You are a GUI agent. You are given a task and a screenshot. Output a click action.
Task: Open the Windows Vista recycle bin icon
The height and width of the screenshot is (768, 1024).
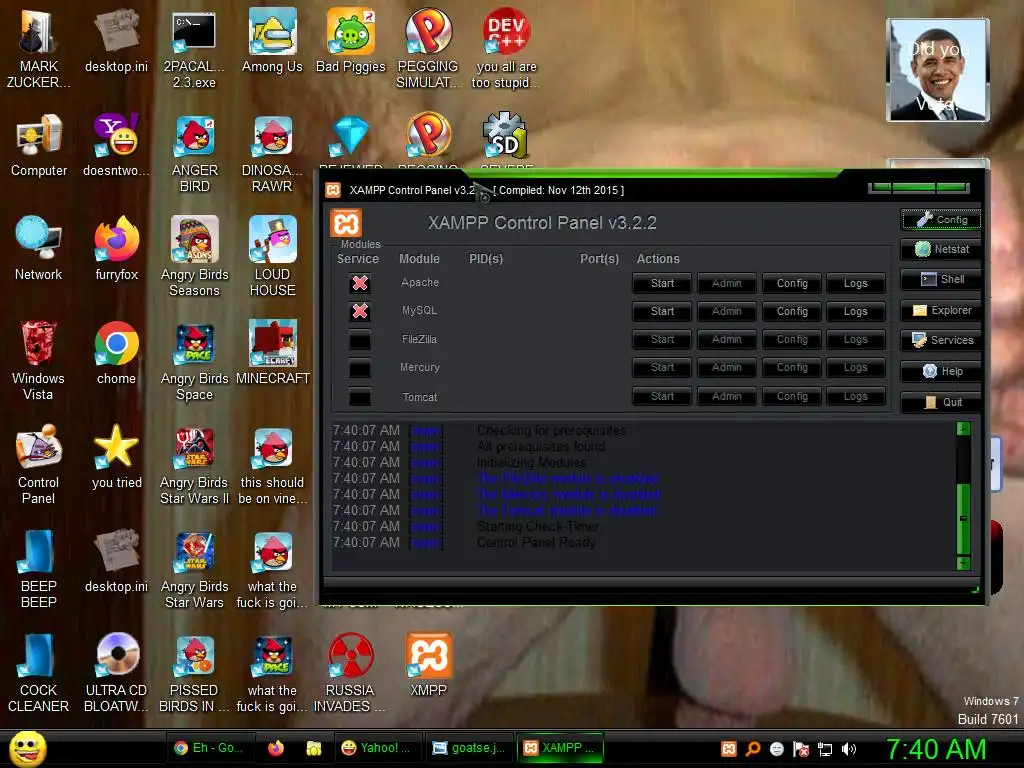[38, 360]
